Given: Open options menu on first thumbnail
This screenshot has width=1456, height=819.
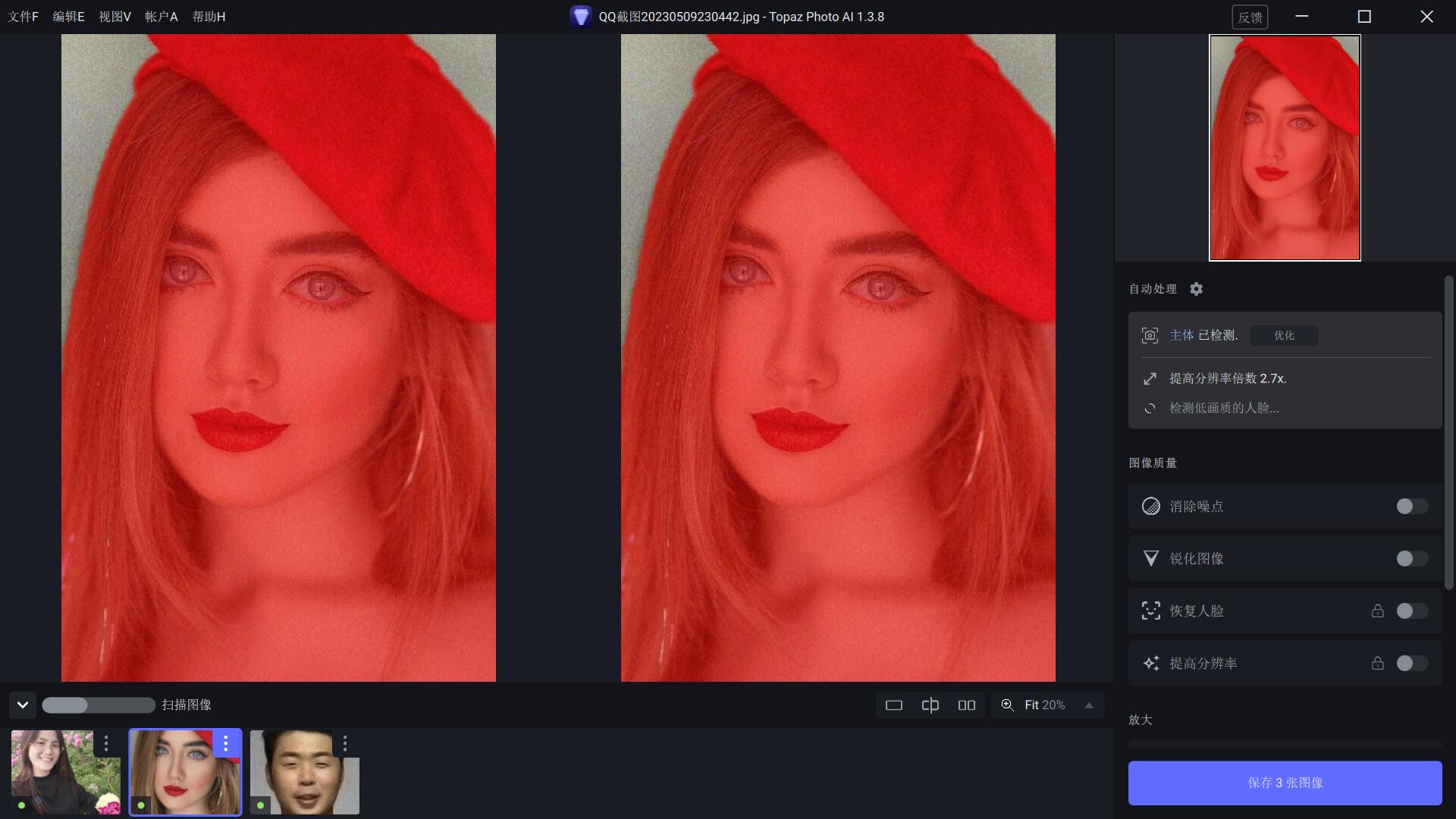Looking at the screenshot, I should coord(106,743).
